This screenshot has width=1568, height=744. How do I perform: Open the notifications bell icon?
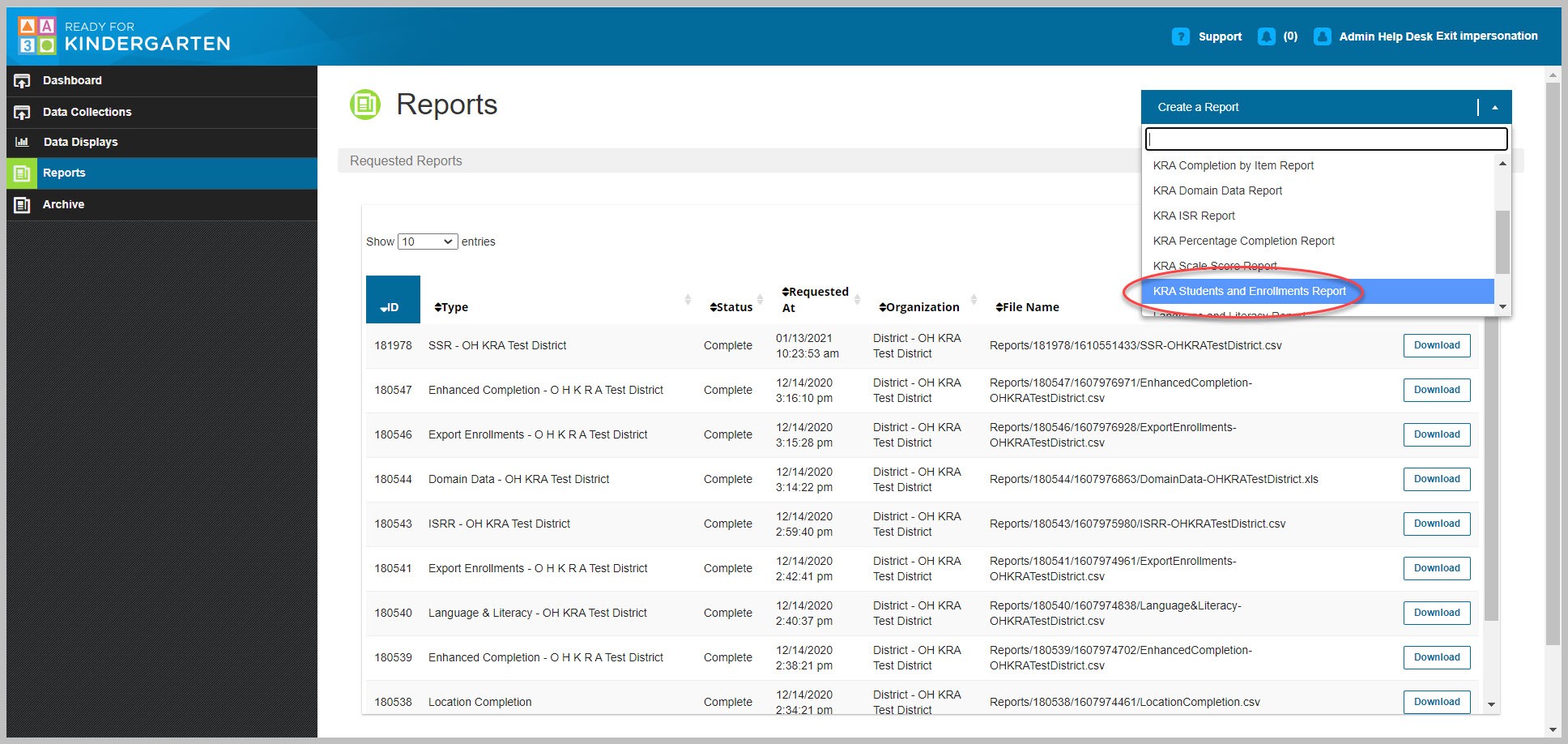tap(1267, 36)
